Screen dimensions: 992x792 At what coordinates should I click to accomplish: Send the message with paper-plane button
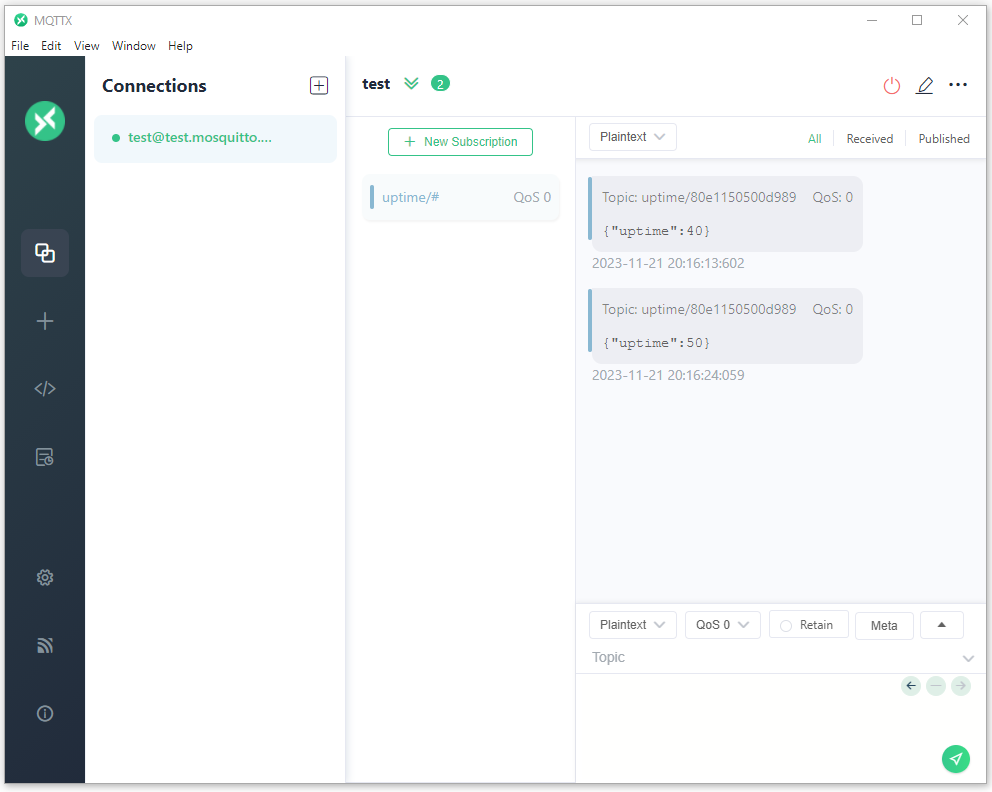click(x=955, y=758)
